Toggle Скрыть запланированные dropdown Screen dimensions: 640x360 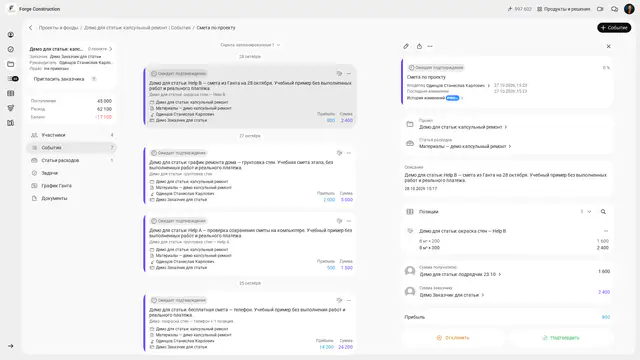pyautogui.click(x=250, y=45)
